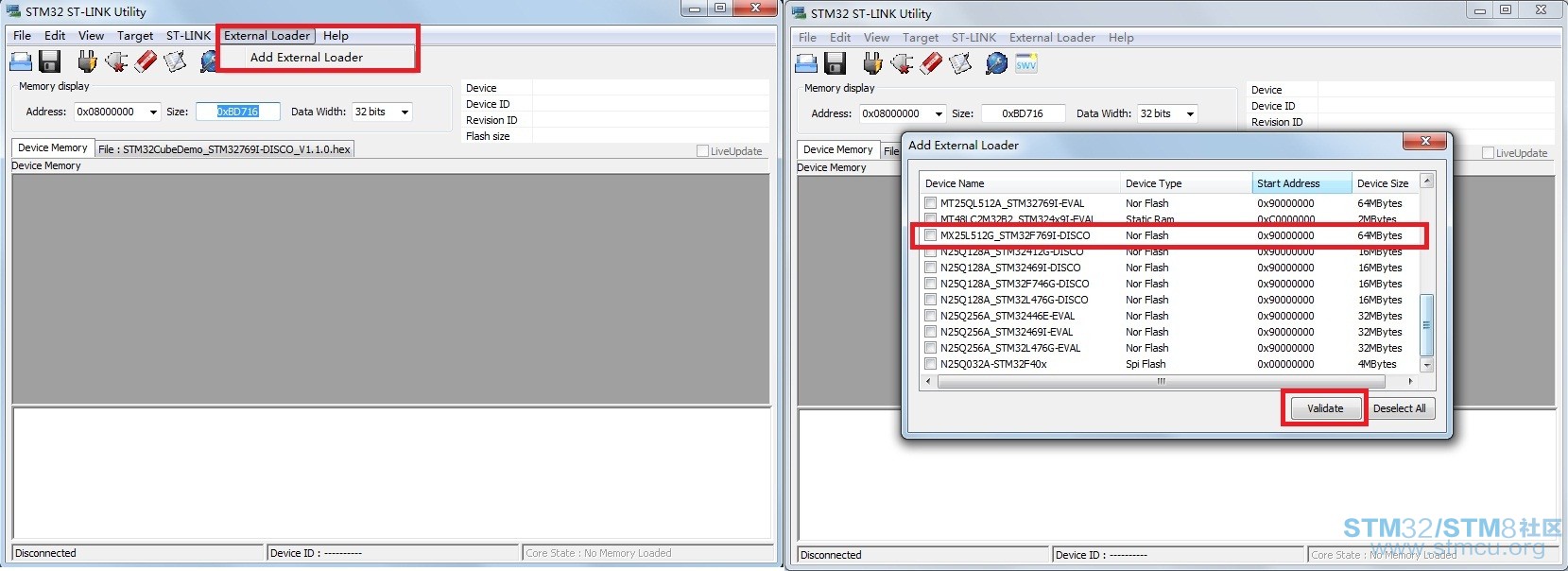Click Connect to target plug icon, left window
The image size is (1568, 571).
tap(86, 62)
